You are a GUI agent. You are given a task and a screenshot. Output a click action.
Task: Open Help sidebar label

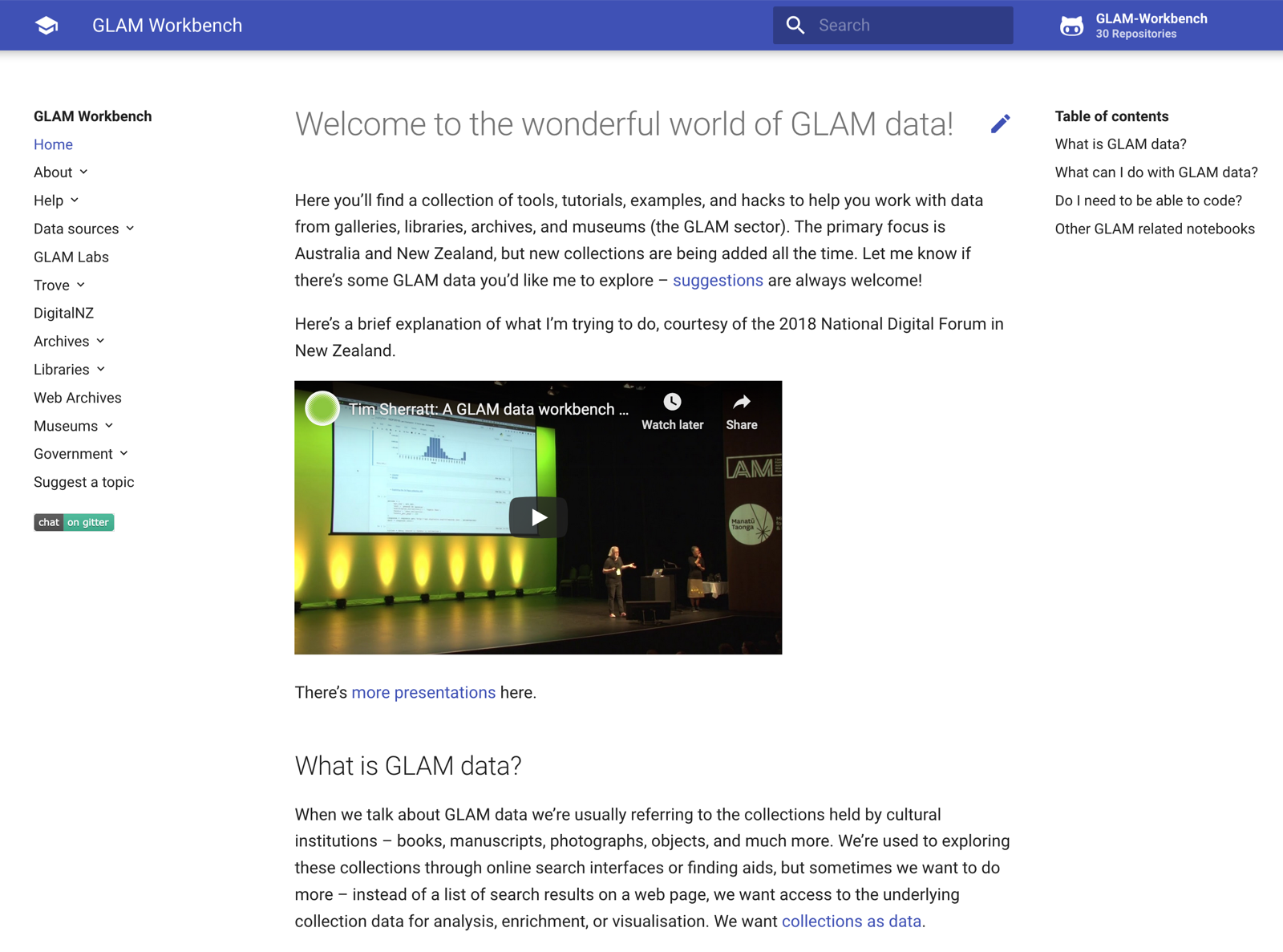(x=48, y=201)
